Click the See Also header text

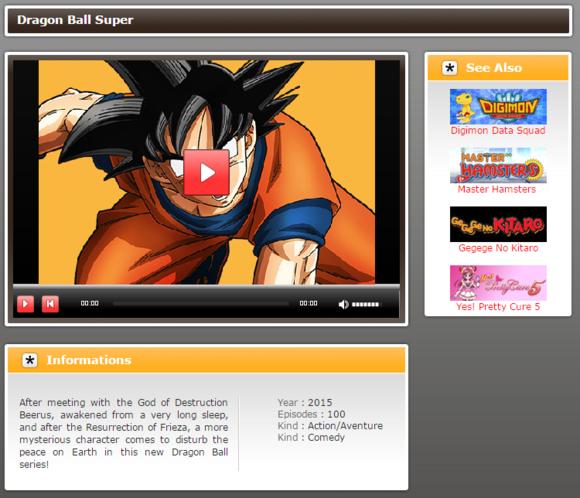494,68
